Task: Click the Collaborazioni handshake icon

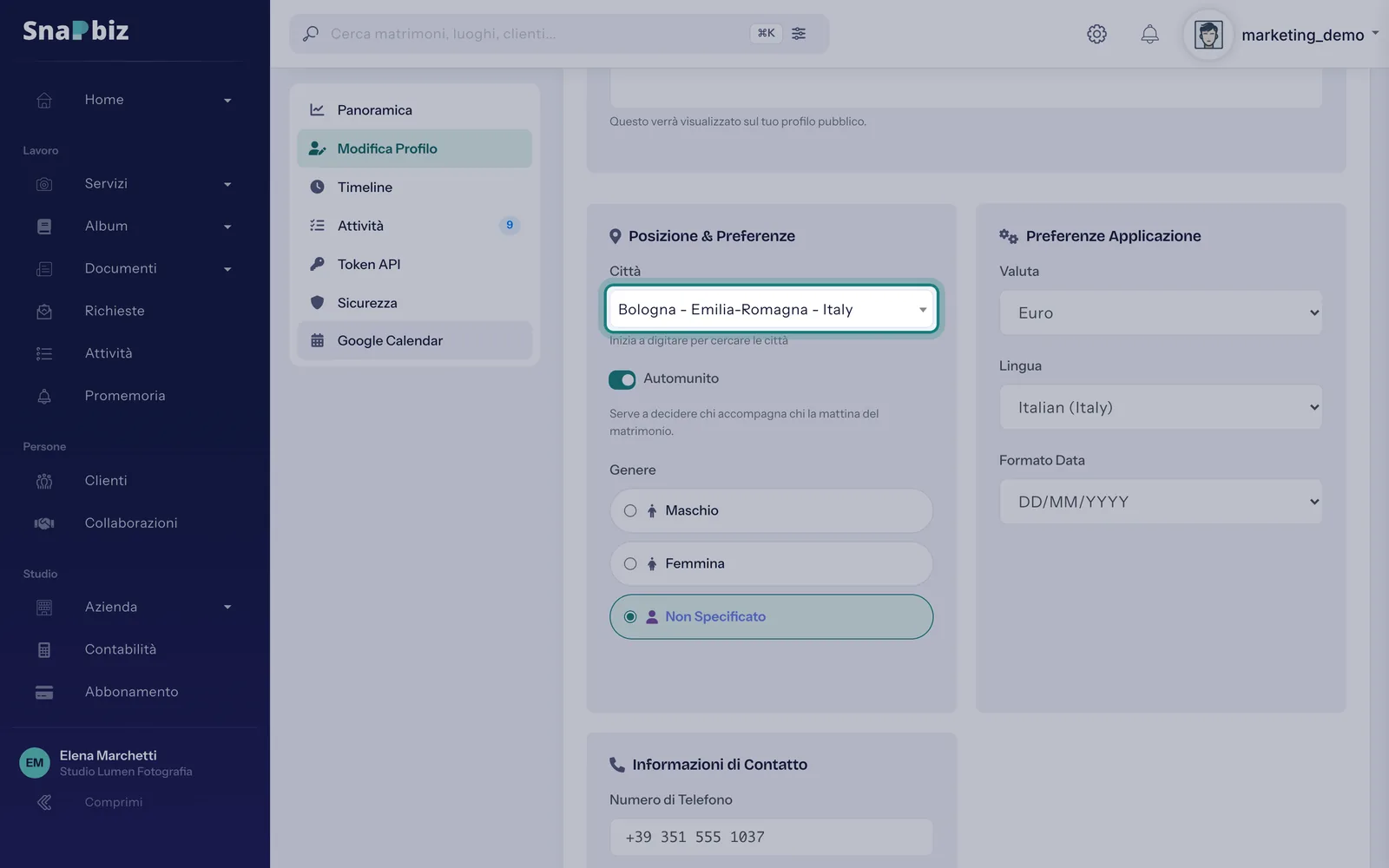Action: (x=44, y=523)
